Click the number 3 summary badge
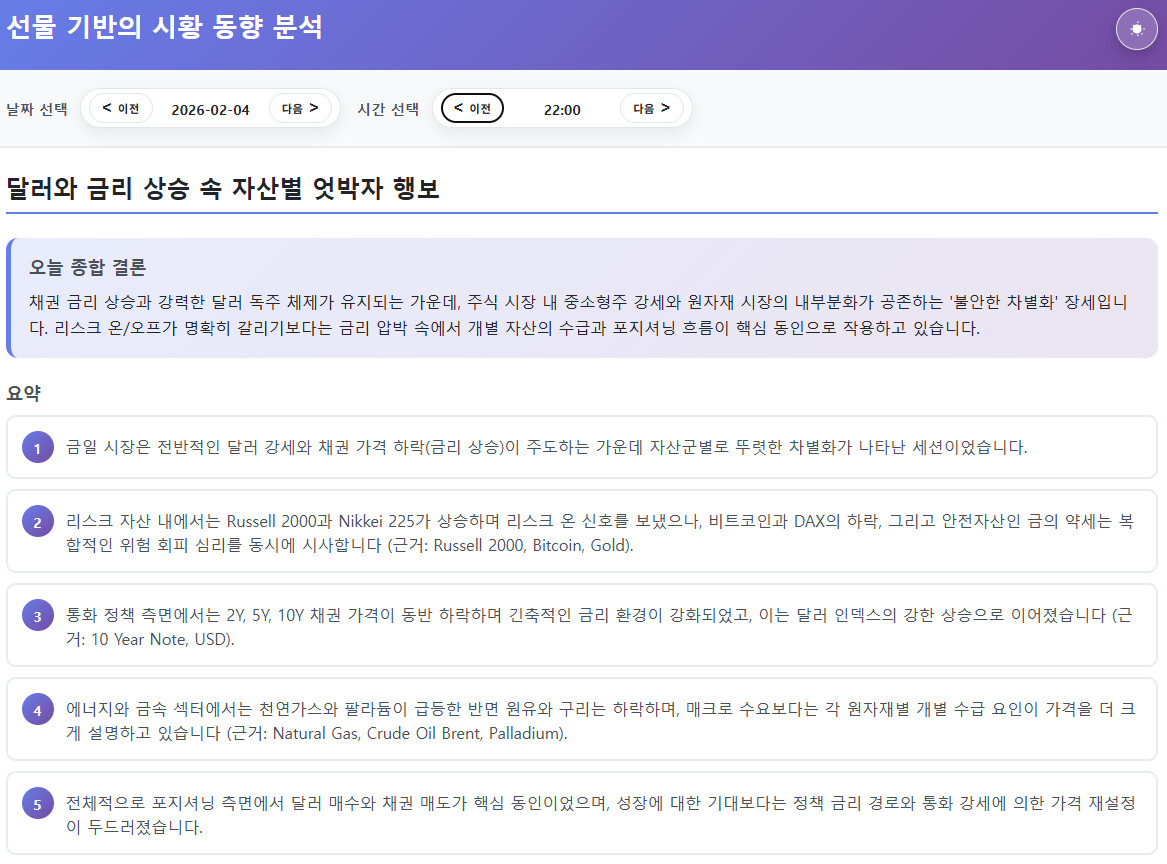This screenshot has width=1167, height=864. pyautogui.click(x=37, y=616)
